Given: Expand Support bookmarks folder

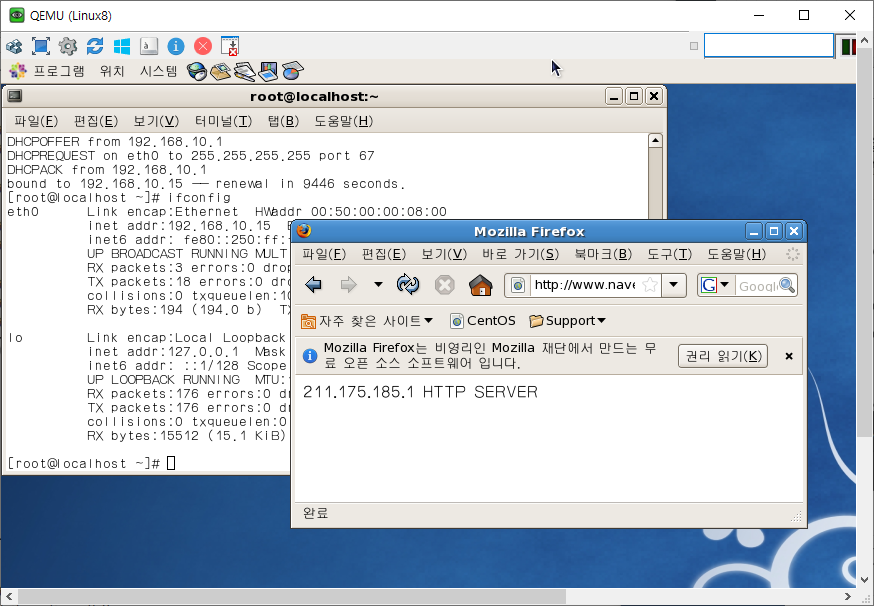Looking at the screenshot, I should 567,321.
